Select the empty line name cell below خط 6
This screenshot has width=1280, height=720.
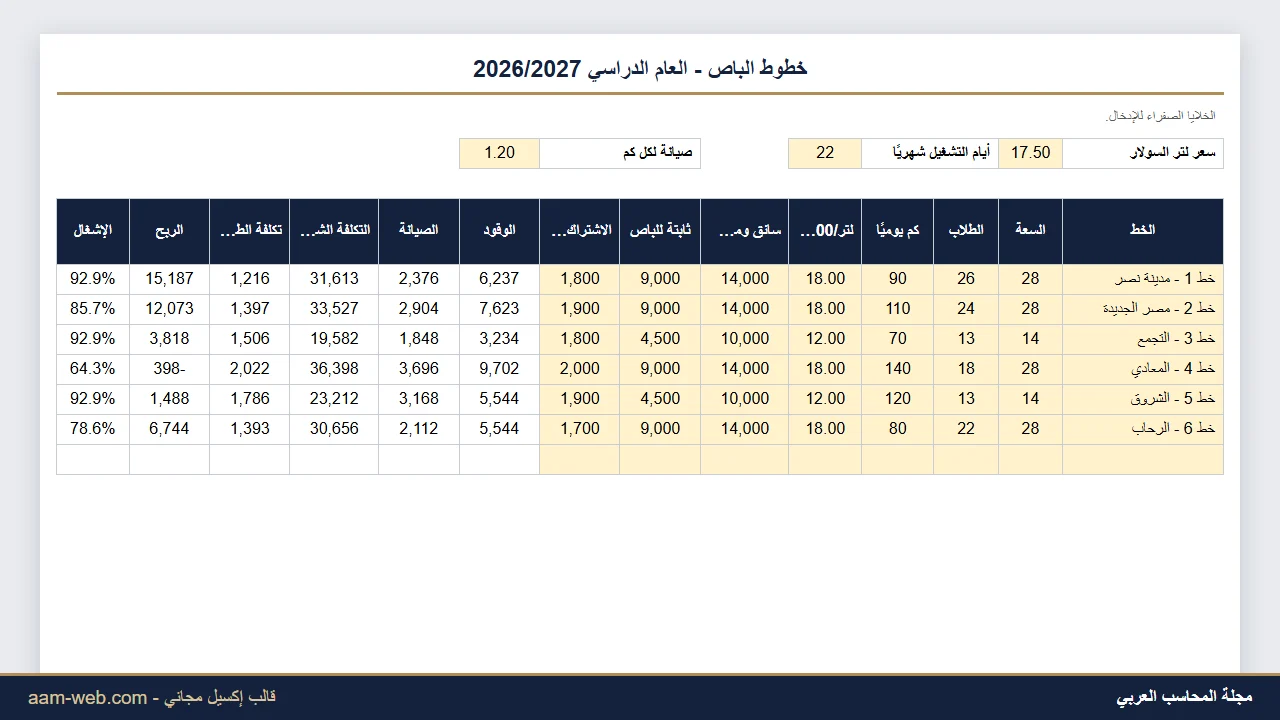coord(1142,459)
